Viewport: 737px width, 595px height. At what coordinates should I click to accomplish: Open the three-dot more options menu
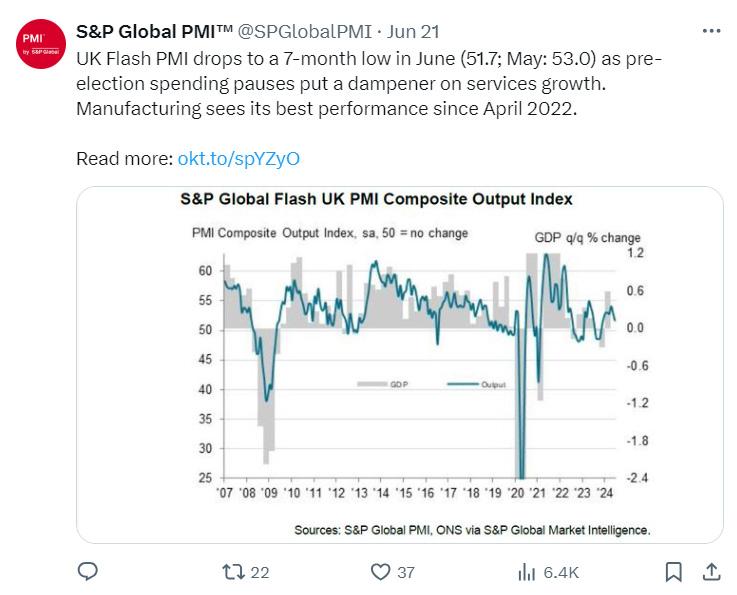click(x=711, y=31)
